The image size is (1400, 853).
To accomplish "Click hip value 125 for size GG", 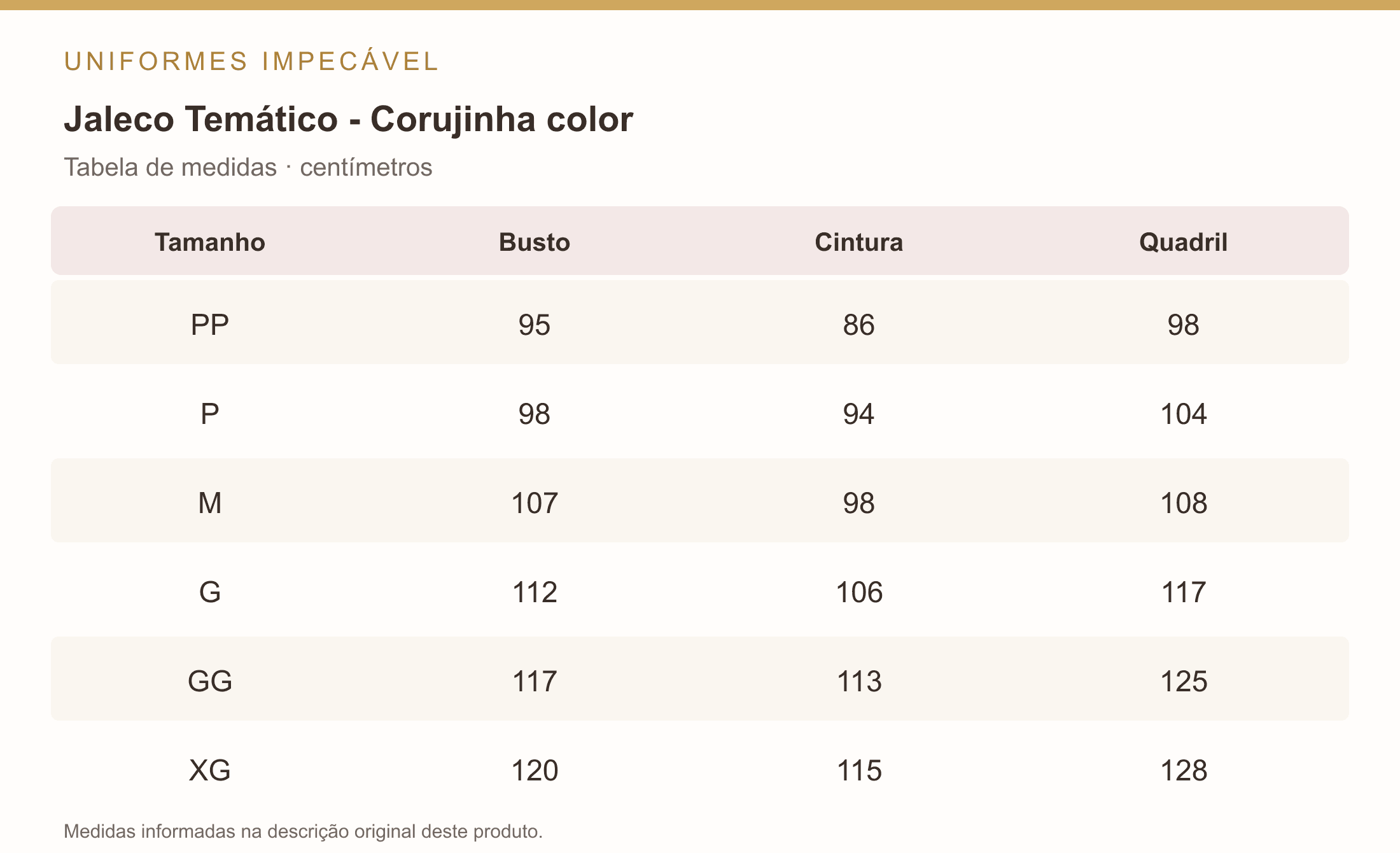I will (1184, 681).
